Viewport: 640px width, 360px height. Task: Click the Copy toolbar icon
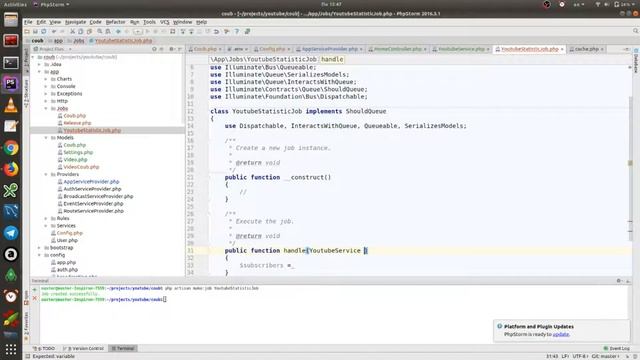81,31
